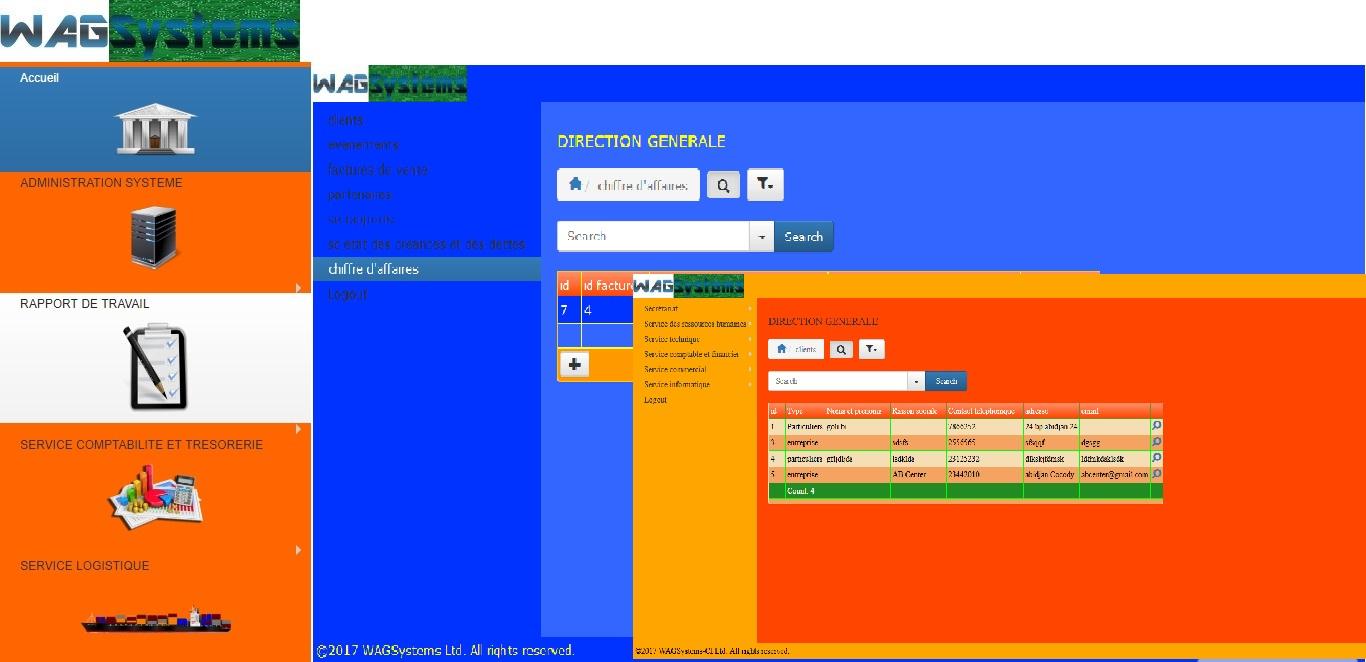The width and height of the screenshot is (1366, 662).
Task: Click the WAGSystems logo in blue window
Action: coord(390,84)
